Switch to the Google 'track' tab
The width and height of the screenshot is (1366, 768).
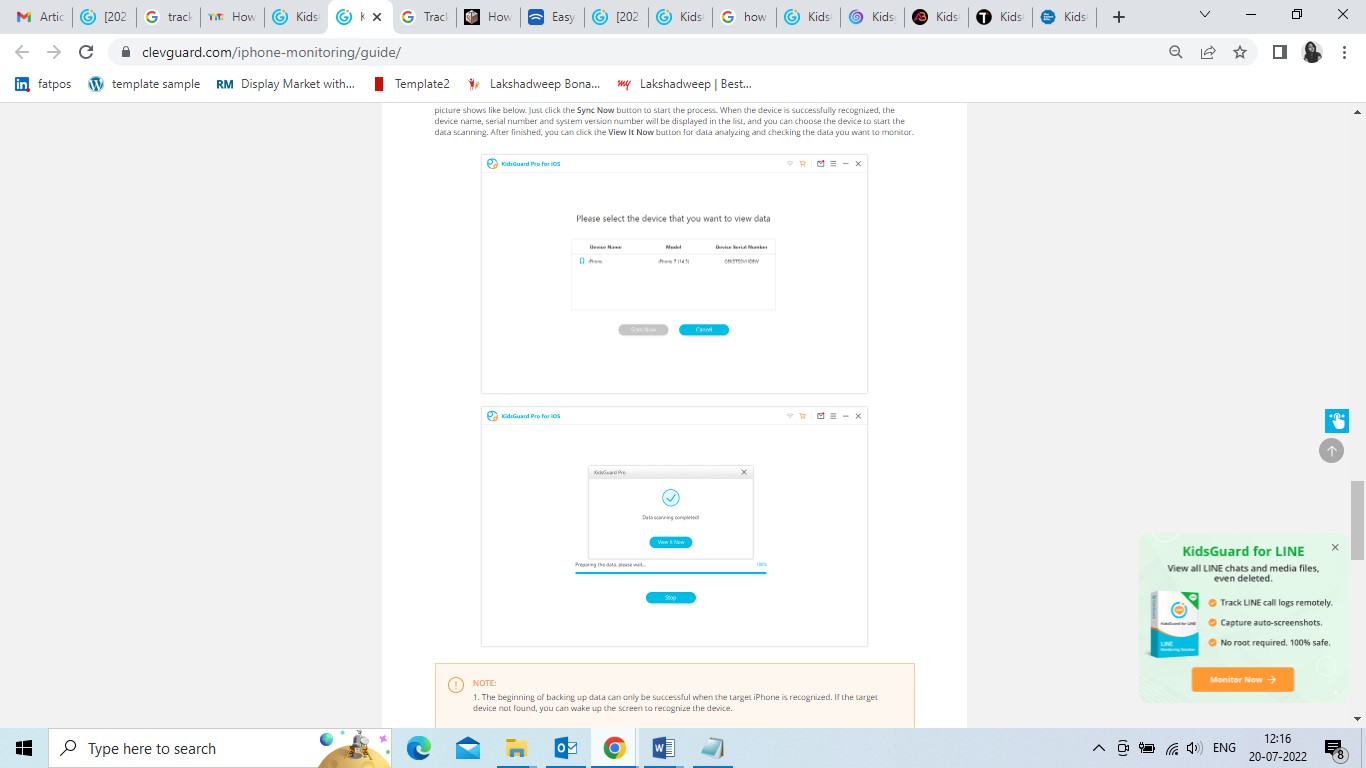167,17
